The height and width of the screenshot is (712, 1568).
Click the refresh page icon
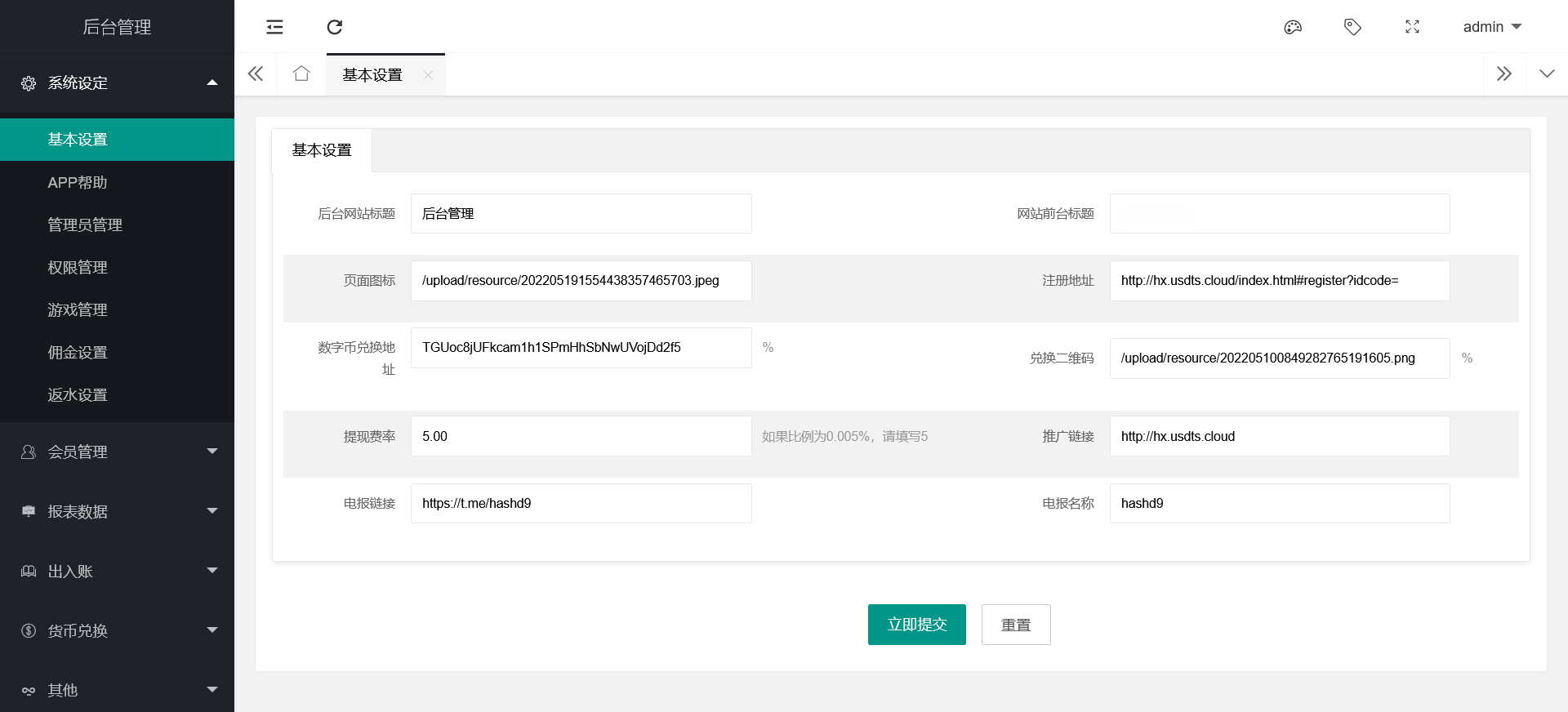tap(335, 27)
